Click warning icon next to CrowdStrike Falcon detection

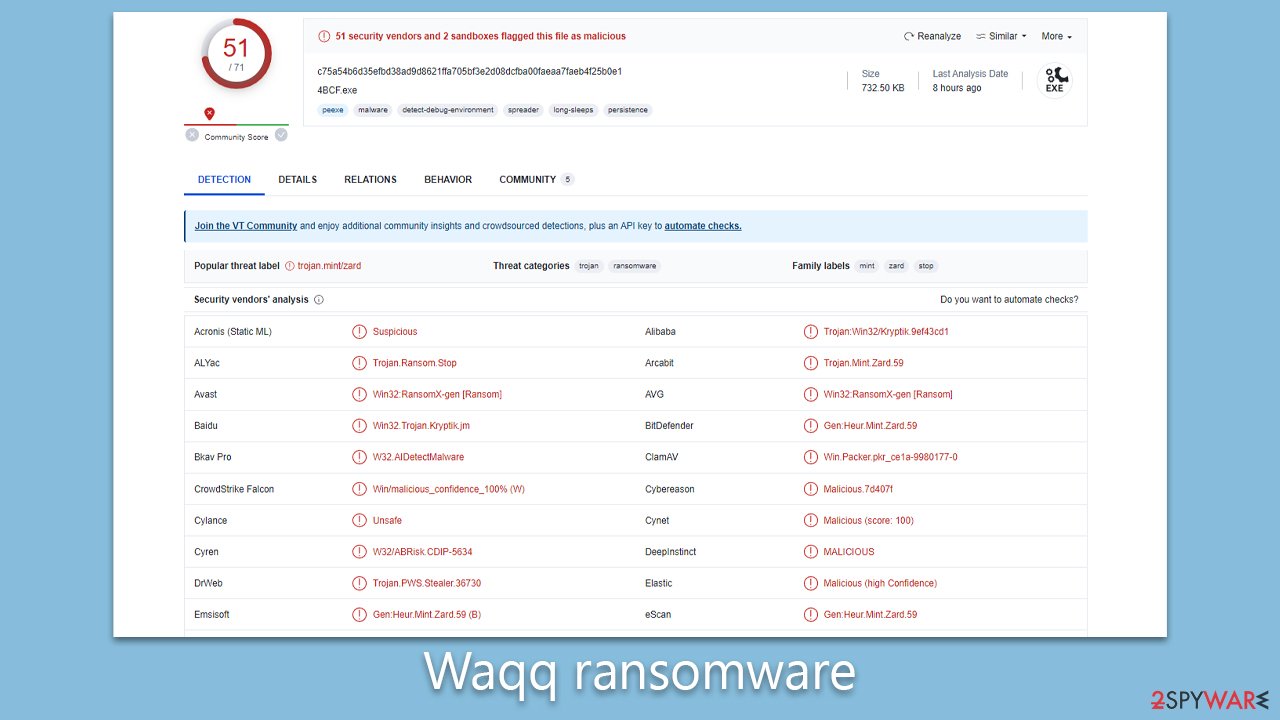[360, 488]
